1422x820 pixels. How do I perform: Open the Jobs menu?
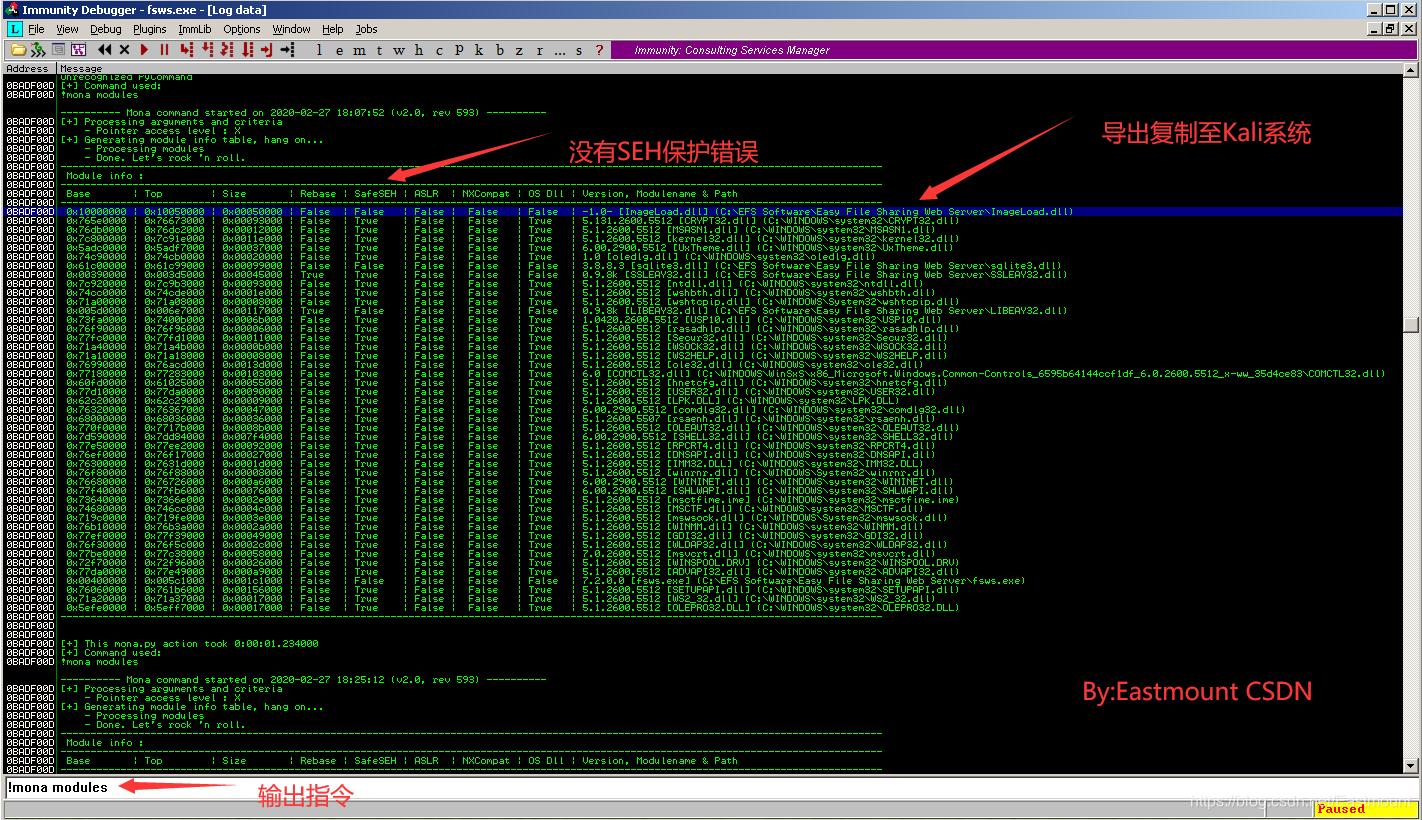(367, 29)
